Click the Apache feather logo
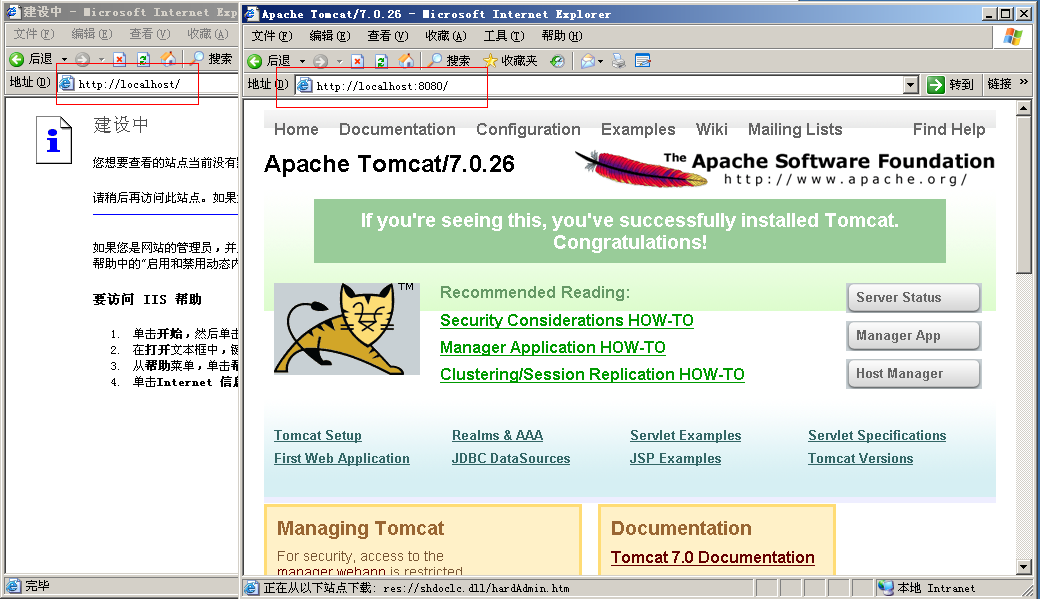 click(x=641, y=168)
